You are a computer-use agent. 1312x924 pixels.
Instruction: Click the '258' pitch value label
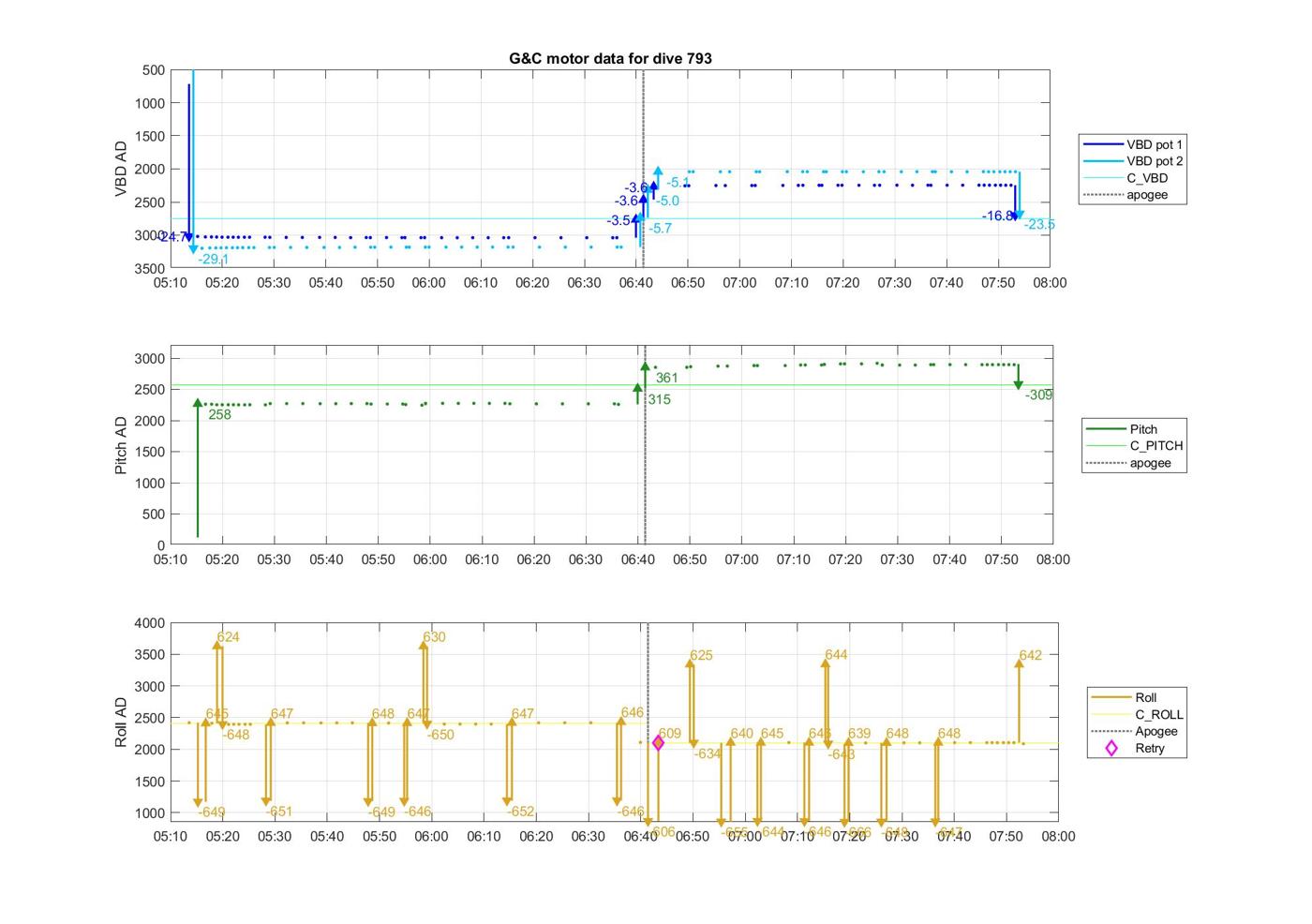(x=219, y=415)
